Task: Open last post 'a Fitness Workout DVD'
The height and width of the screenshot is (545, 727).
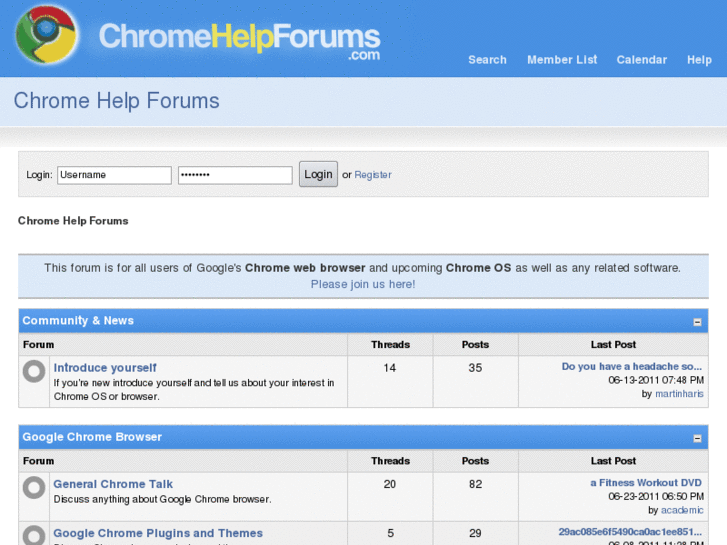Action: pyautogui.click(x=646, y=483)
